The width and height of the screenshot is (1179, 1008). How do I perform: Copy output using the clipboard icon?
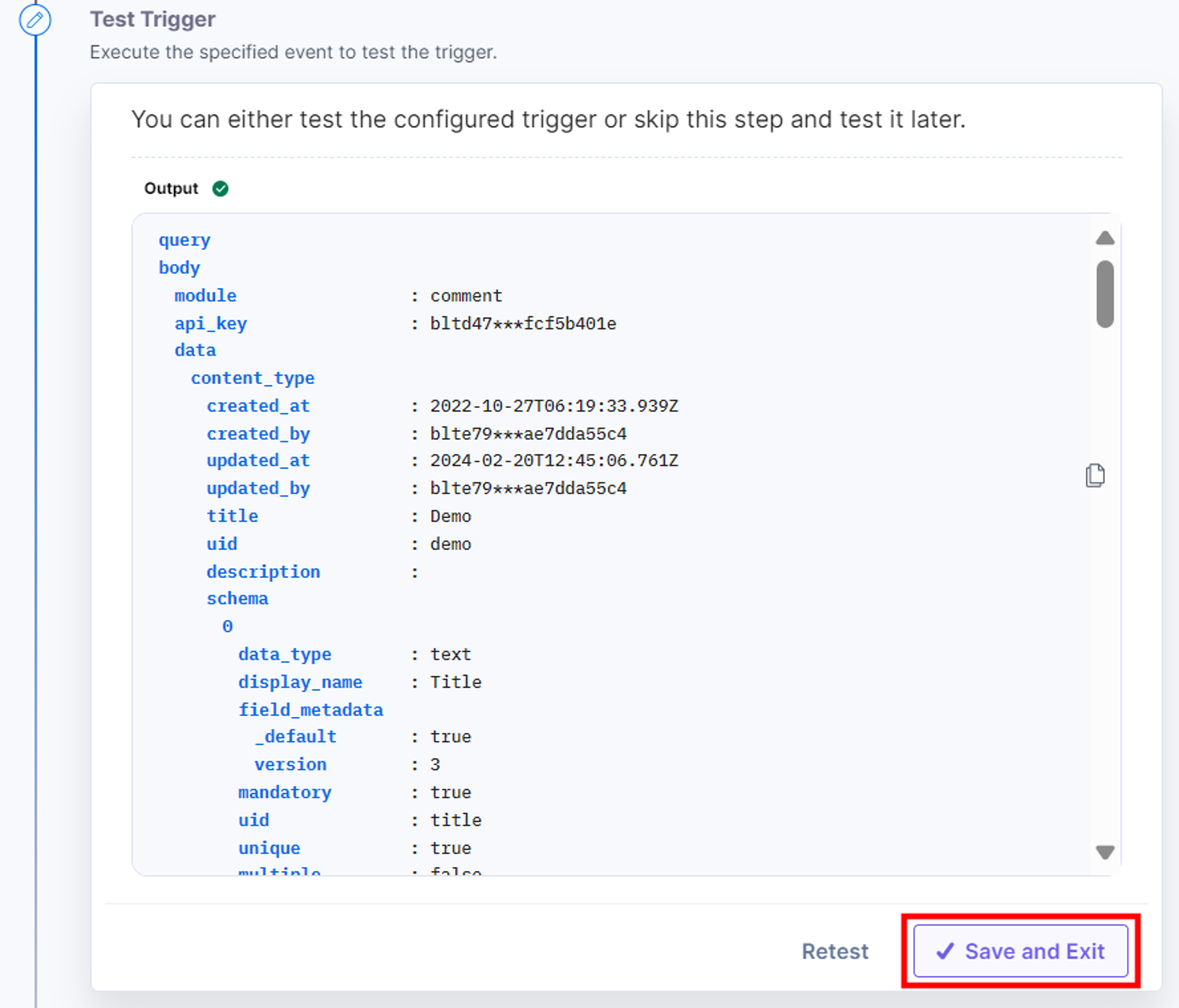pos(1095,475)
